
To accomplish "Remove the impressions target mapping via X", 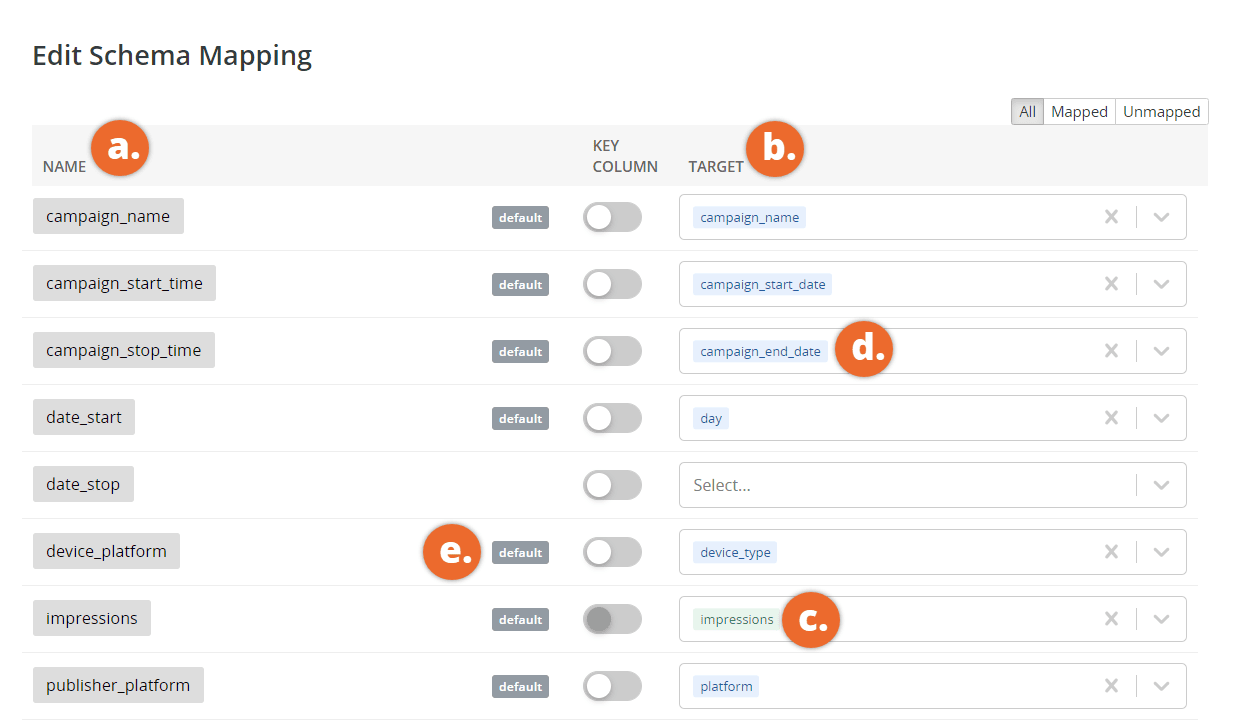I will click(x=1111, y=618).
